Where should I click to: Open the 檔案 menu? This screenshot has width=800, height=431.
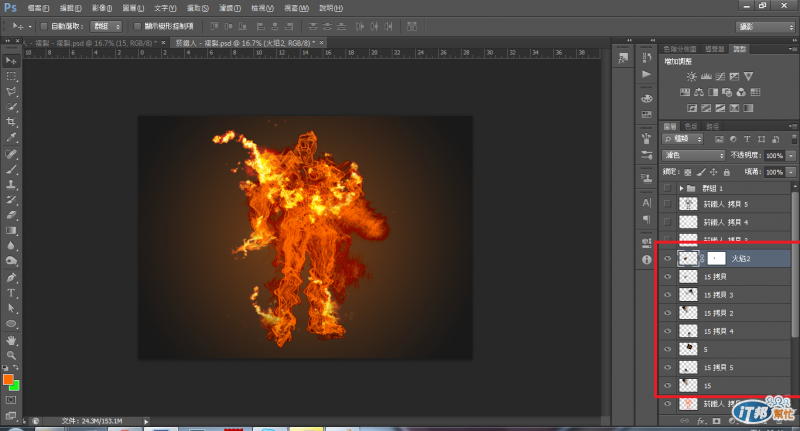point(38,8)
